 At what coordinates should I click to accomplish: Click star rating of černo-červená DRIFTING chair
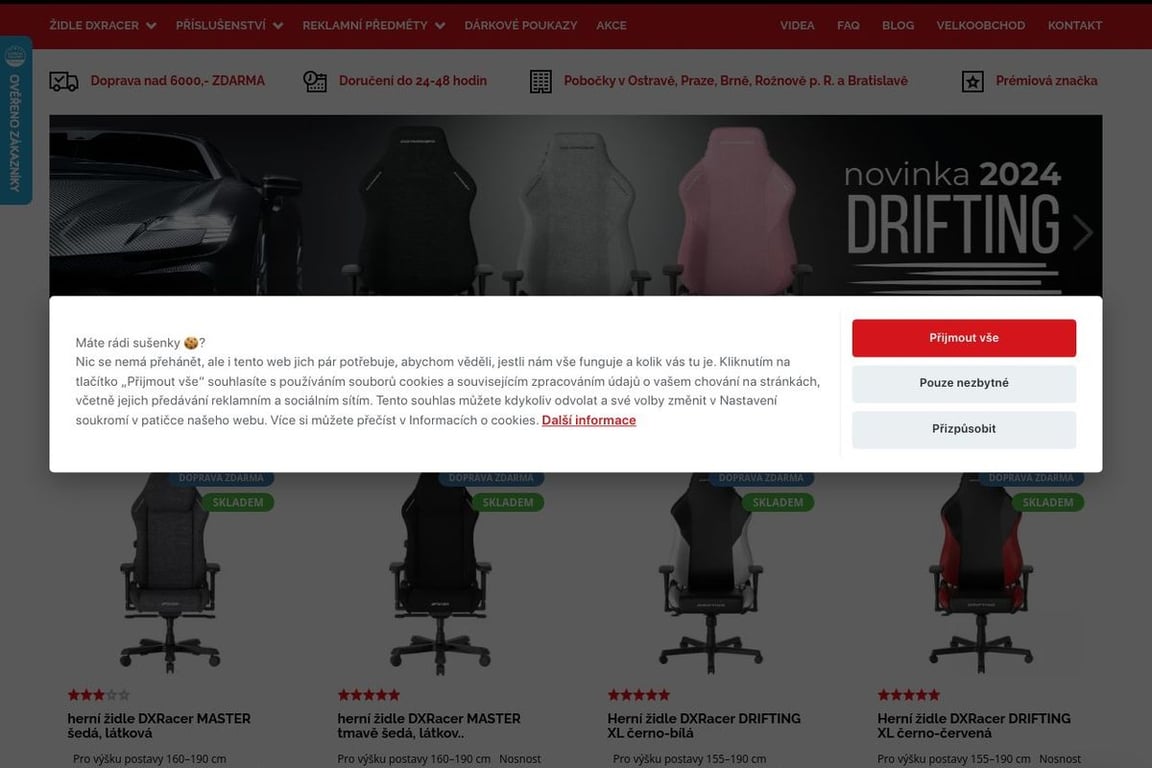909,695
